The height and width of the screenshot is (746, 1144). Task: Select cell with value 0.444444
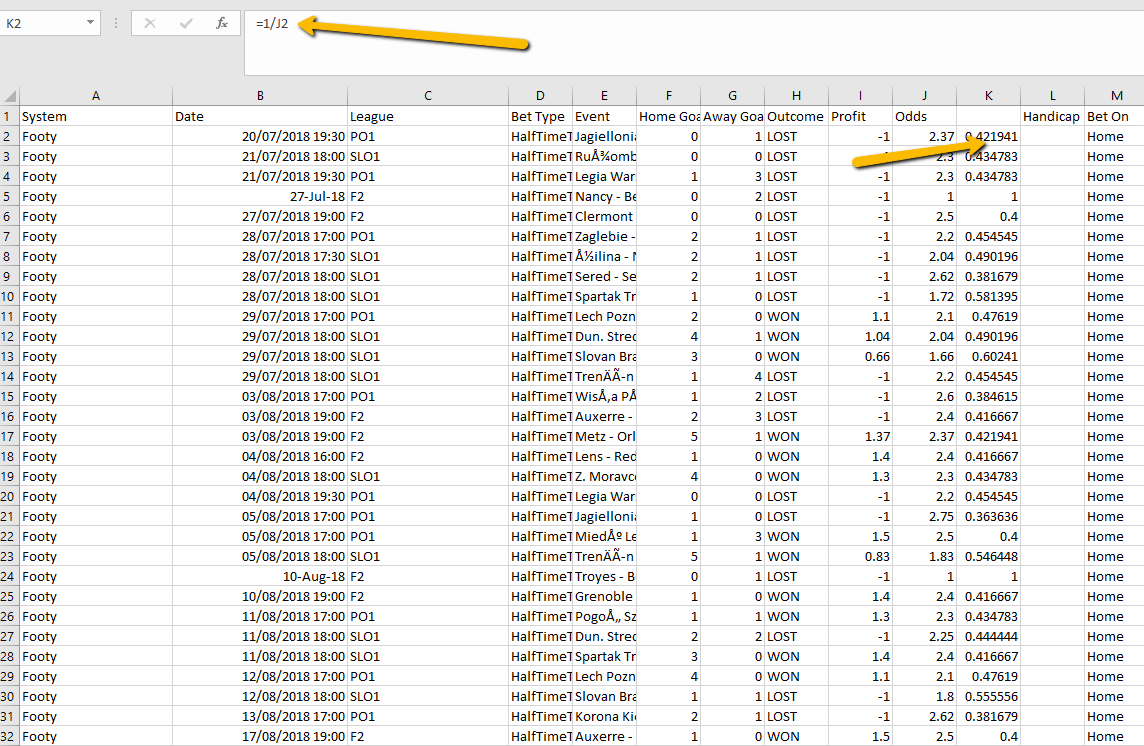coord(988,637)
